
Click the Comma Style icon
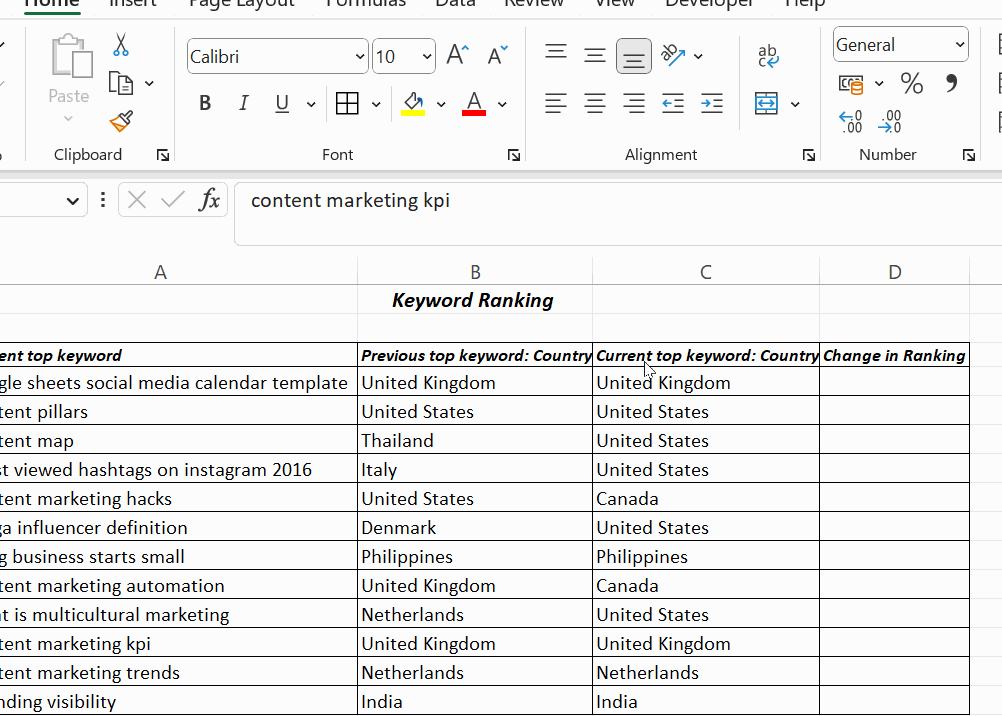pos(951,84)
